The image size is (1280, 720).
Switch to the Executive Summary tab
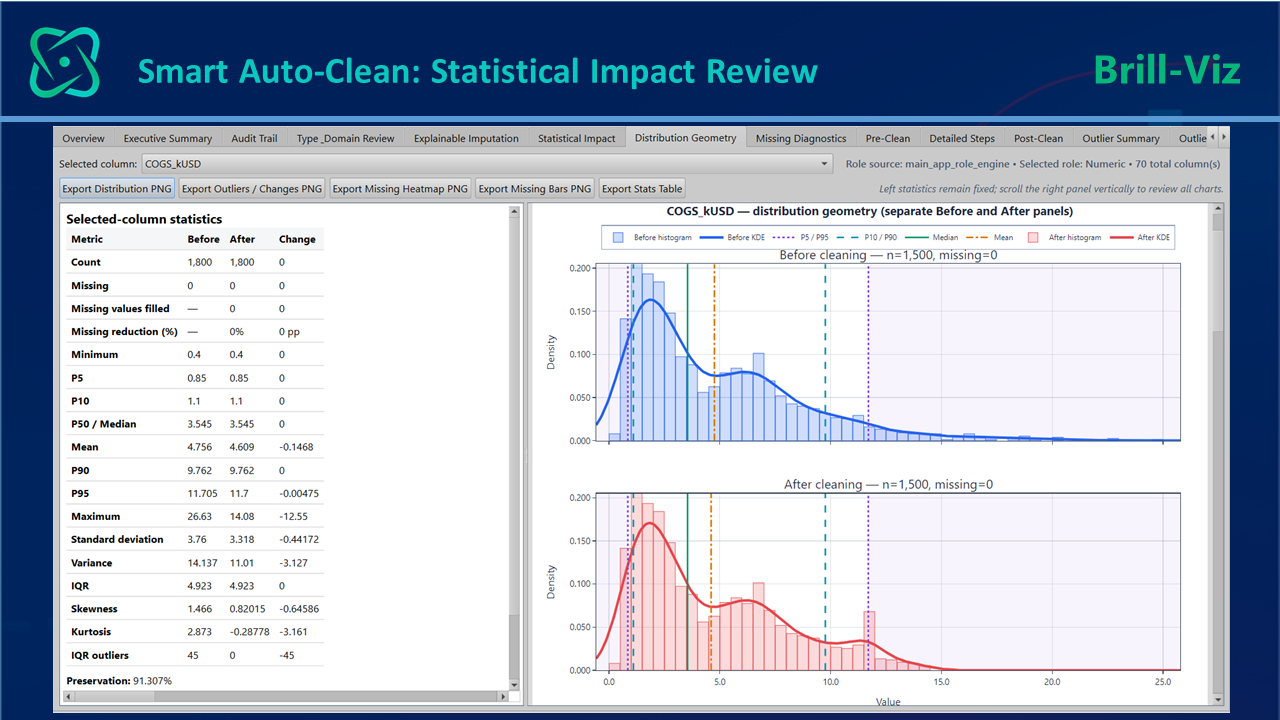click(168, 138)
